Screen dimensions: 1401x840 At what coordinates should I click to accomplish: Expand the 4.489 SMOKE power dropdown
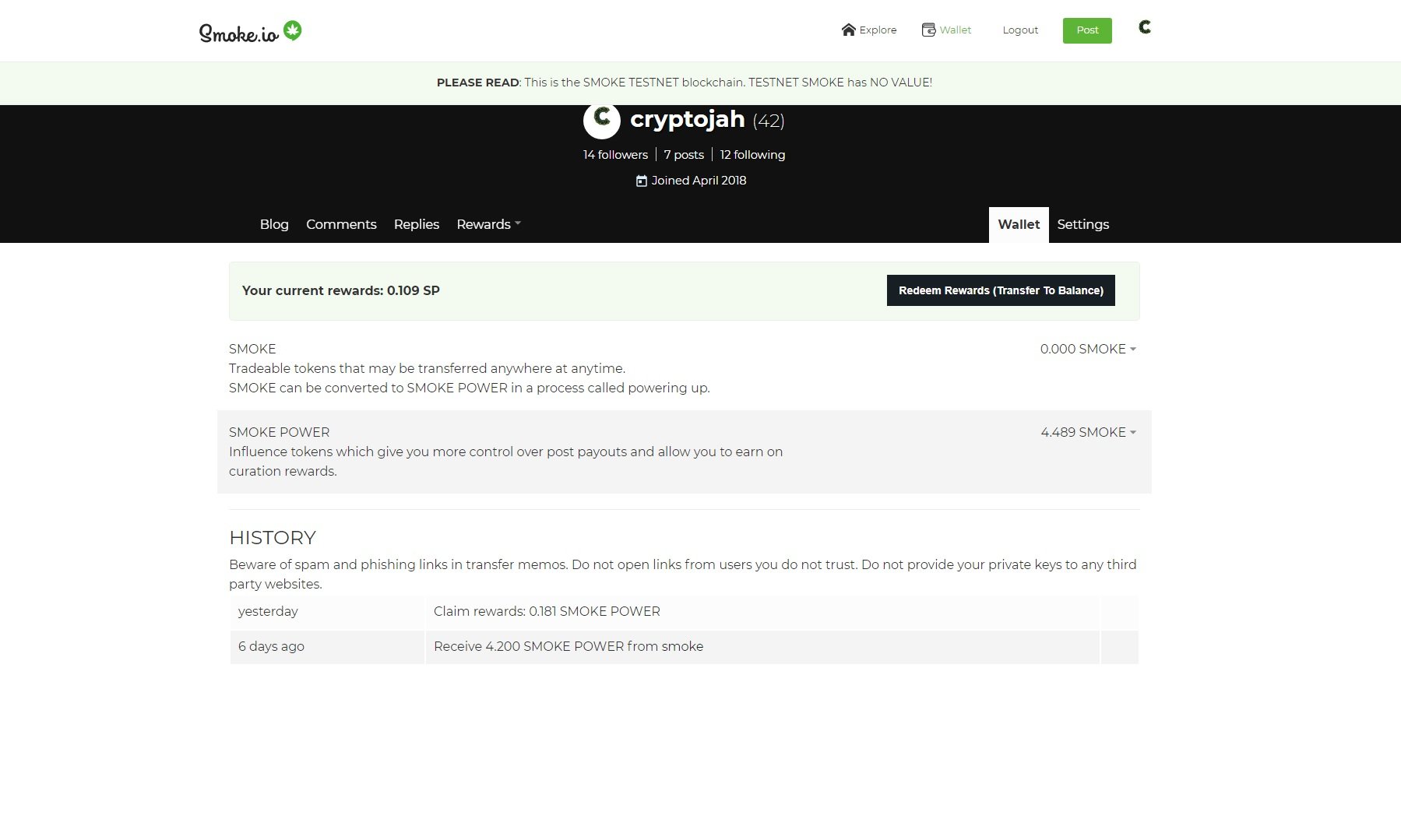pyautogui.click(x=1088, y=432)
